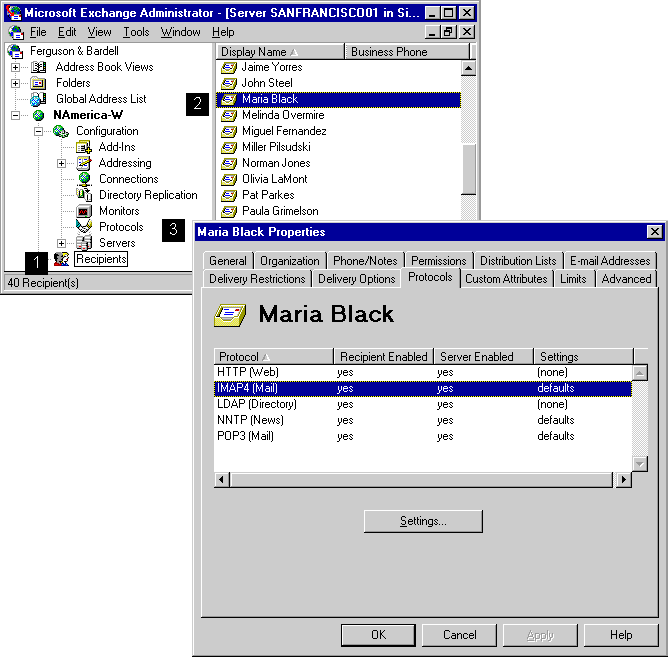This screenshot has width=668, height=657.
Task: Collapse the Configuration node
Action: pyautogui.click(x=38, y=131)
